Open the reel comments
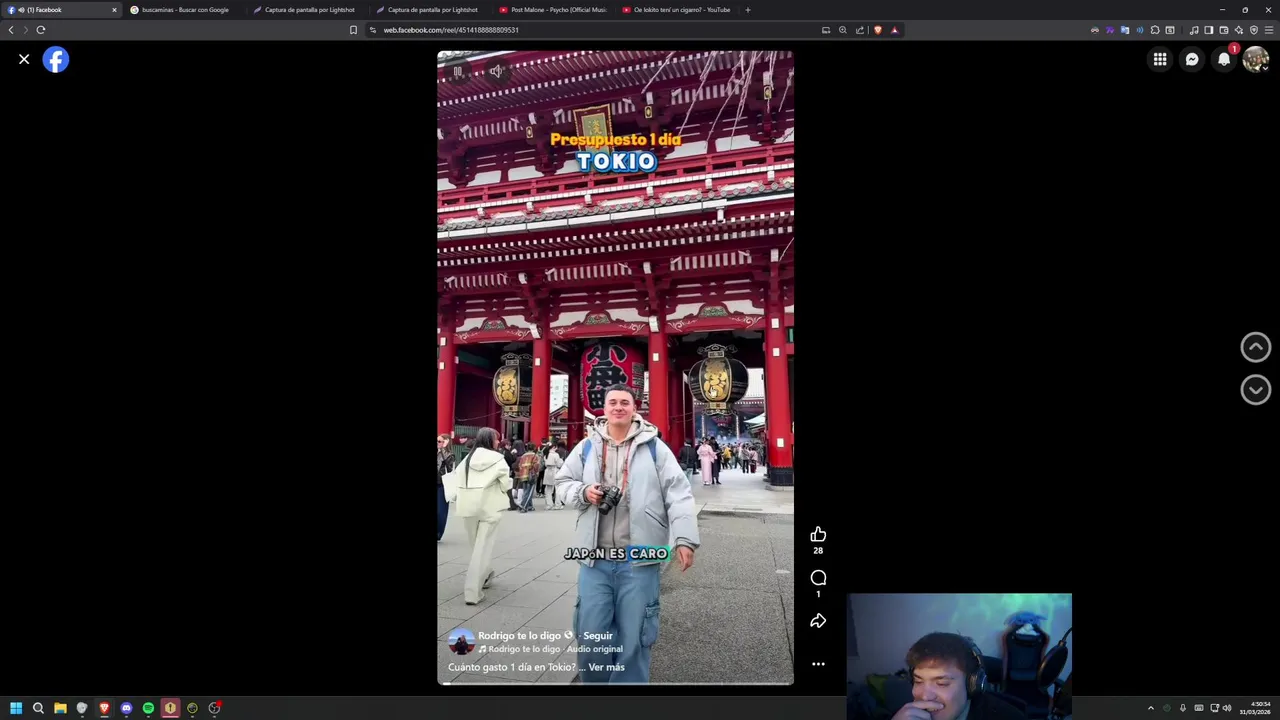The width and height of the screenshot is (1280, 720). [818, 578]
